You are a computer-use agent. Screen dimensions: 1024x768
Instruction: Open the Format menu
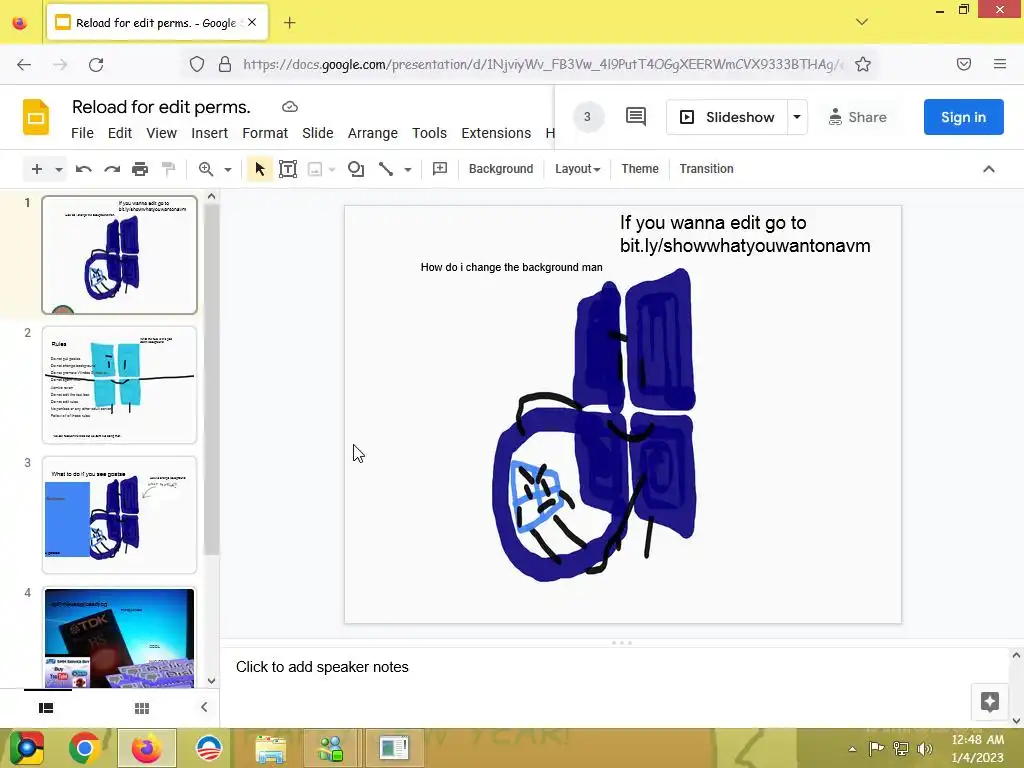coord(265,133)
